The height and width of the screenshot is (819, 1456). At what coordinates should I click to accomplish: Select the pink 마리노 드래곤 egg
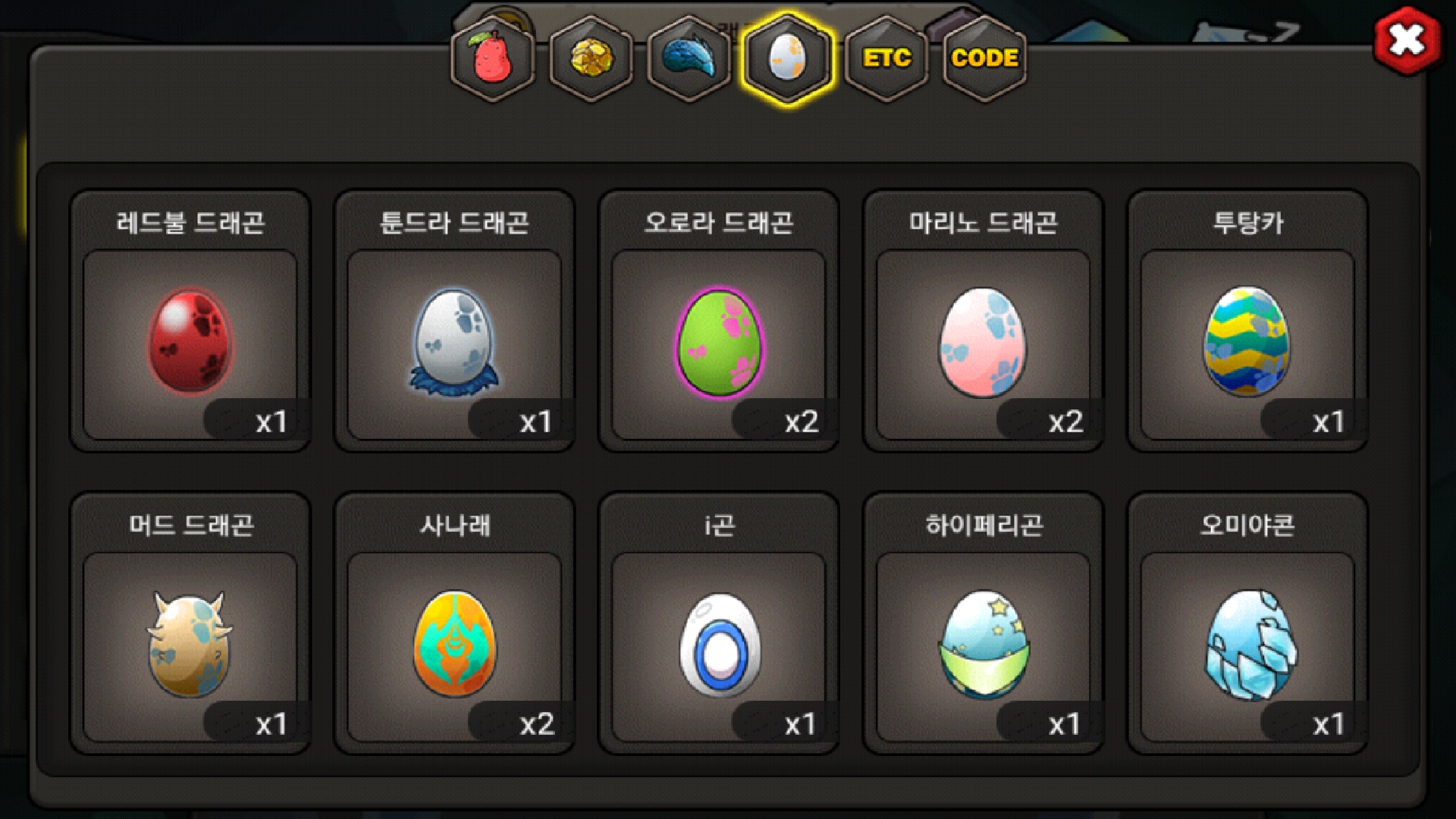[x=983, y=342]
